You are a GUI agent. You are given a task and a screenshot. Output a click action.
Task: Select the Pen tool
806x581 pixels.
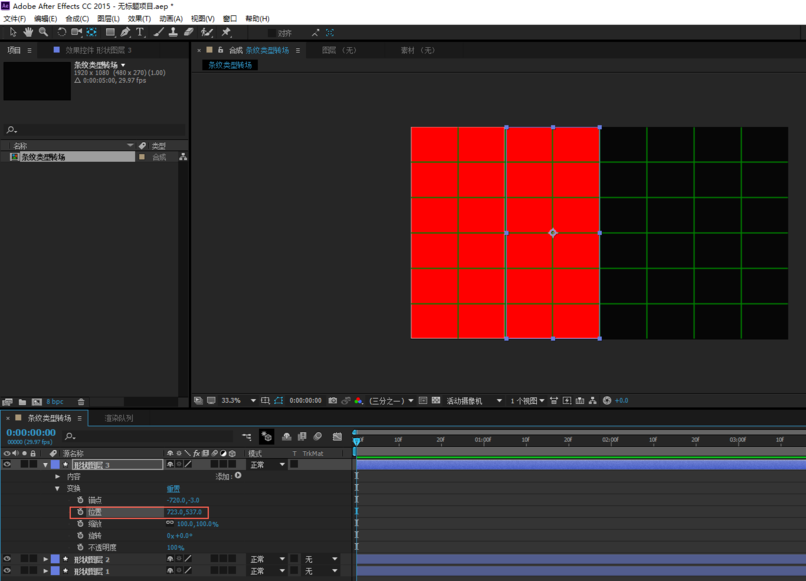125,32
